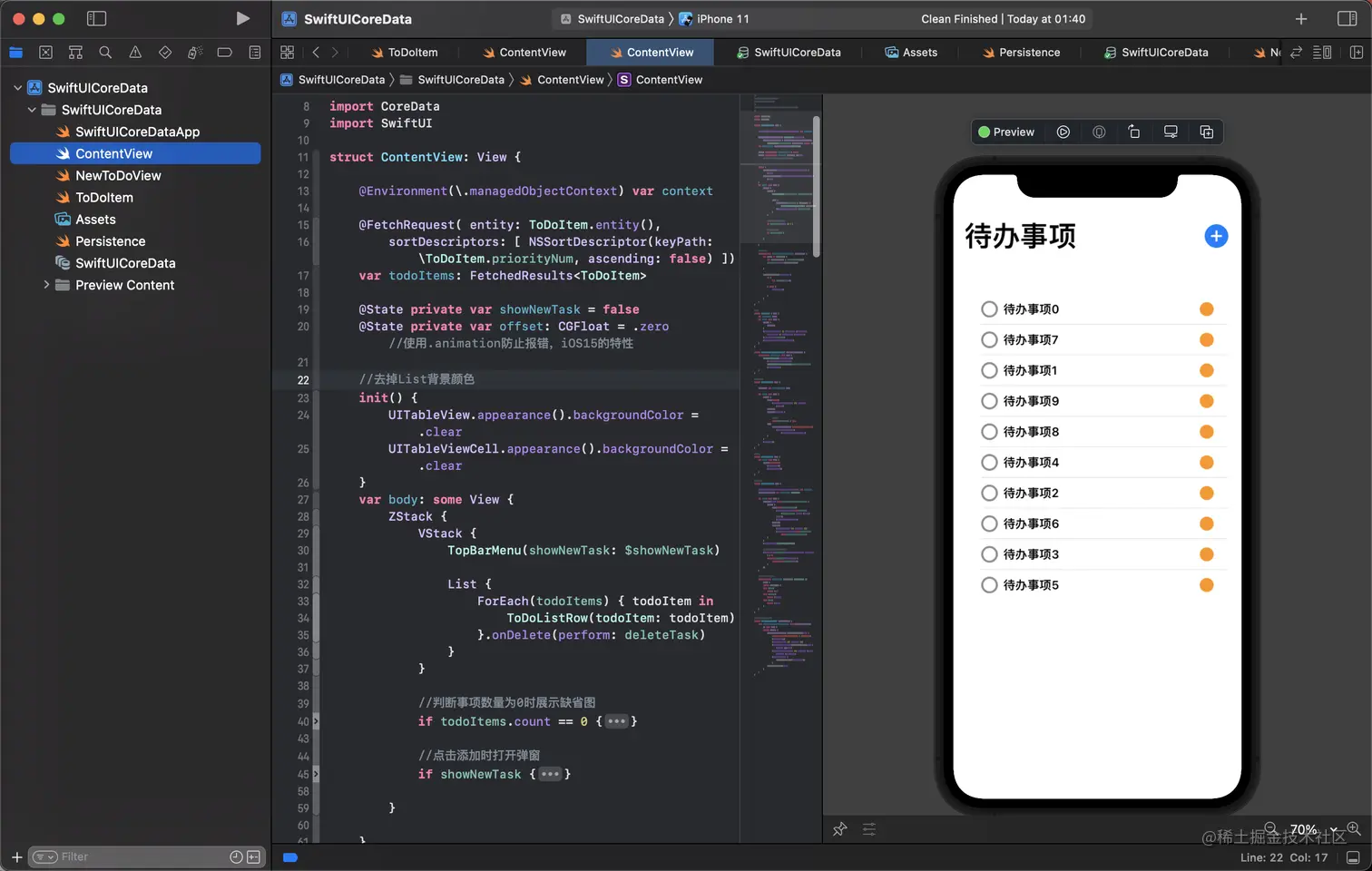
Task: Run the project with the play button
Action: [x=242, y=18]
